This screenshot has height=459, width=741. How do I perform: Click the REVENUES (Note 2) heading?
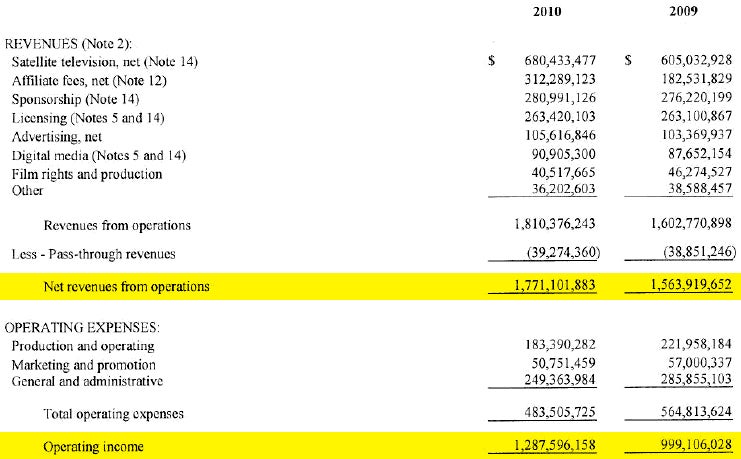[68, 44]
